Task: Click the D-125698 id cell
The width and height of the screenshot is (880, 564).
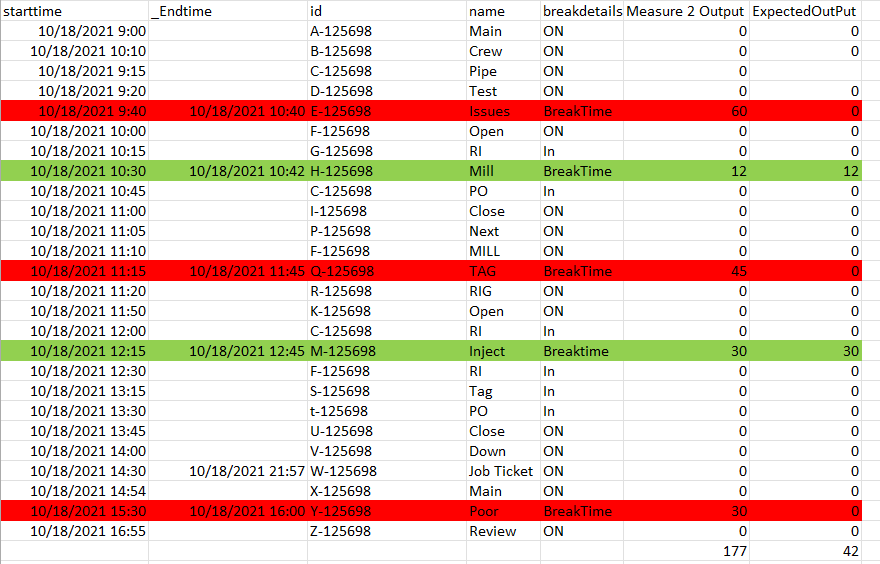Action: click(387, 91)
